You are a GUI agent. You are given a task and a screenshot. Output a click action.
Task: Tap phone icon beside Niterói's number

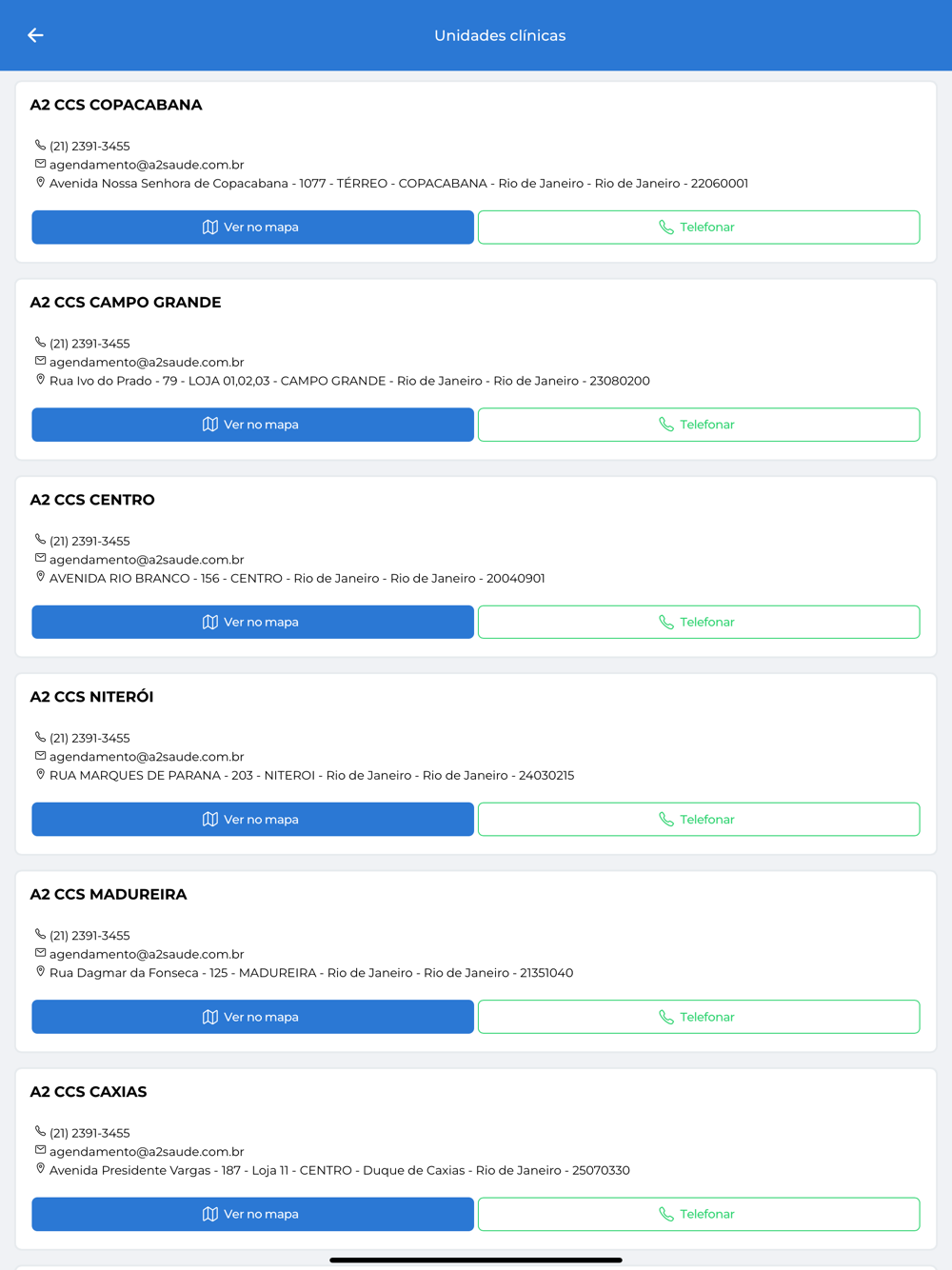click(40, 738)
